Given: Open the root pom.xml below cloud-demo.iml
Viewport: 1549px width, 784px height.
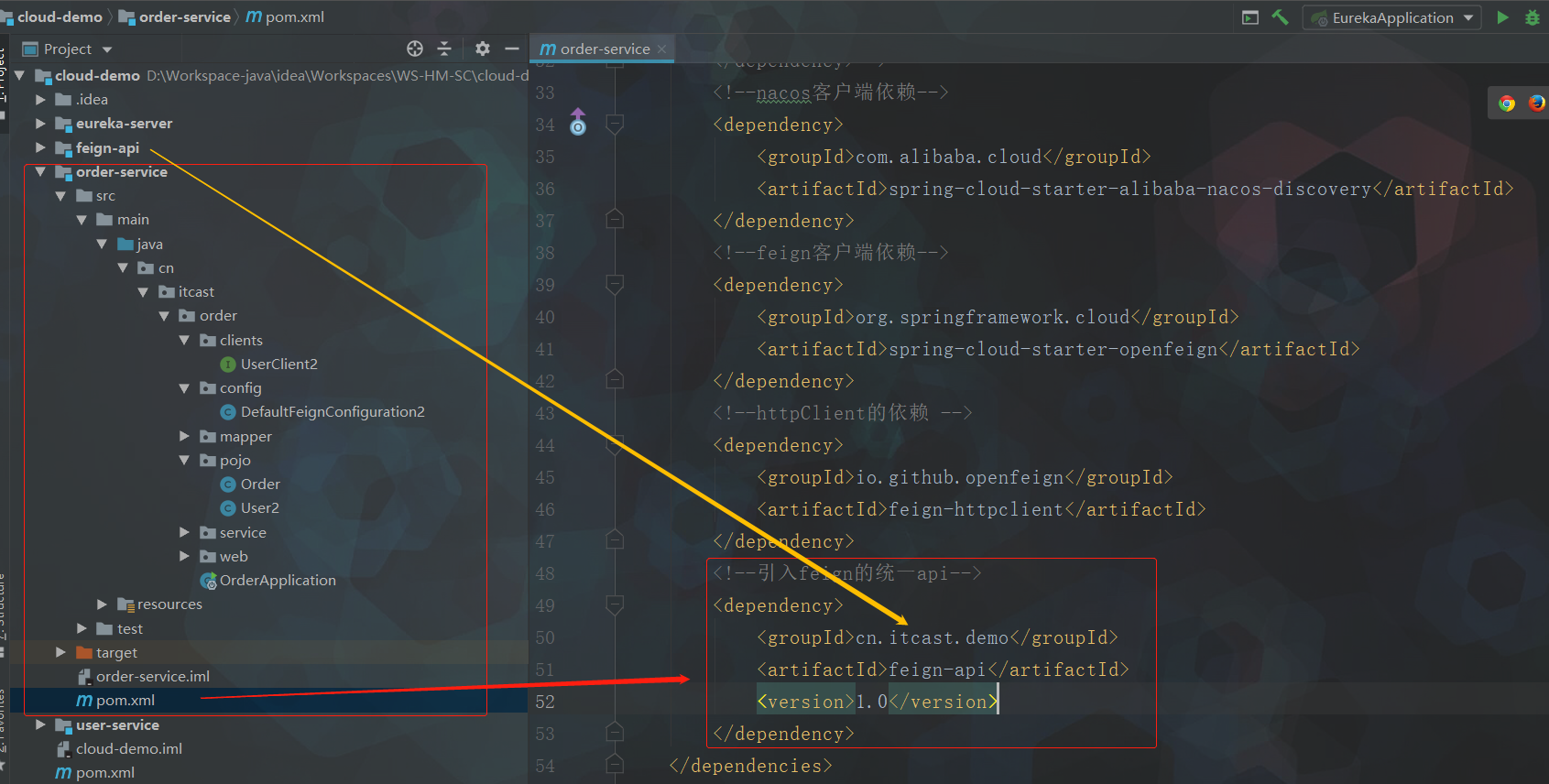Looking at the screenshot, I should [x=105, y=772].
